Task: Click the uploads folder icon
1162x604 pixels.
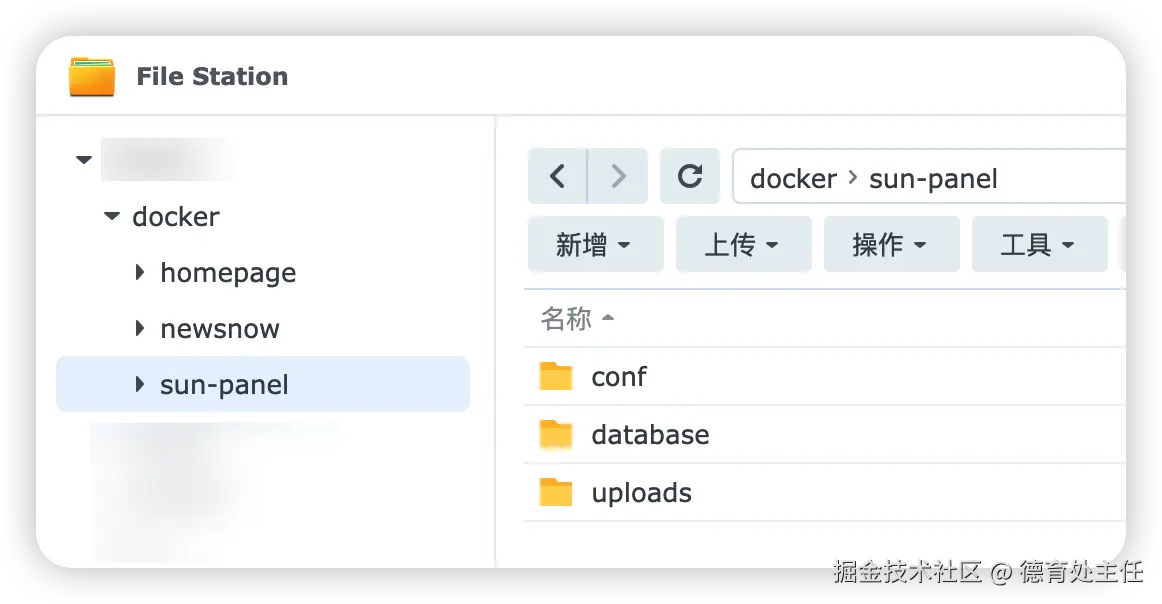Action: click(556, 493)
